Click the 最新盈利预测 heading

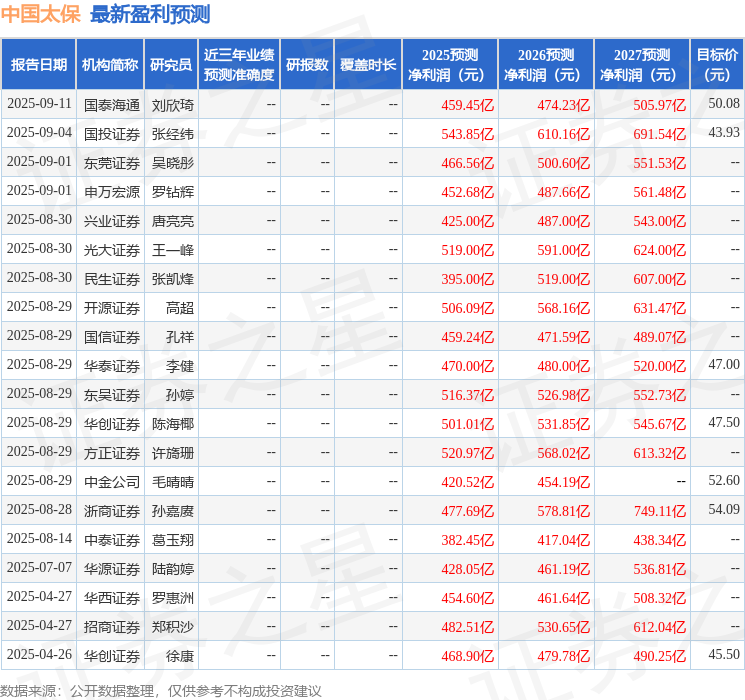coord(150,14)
